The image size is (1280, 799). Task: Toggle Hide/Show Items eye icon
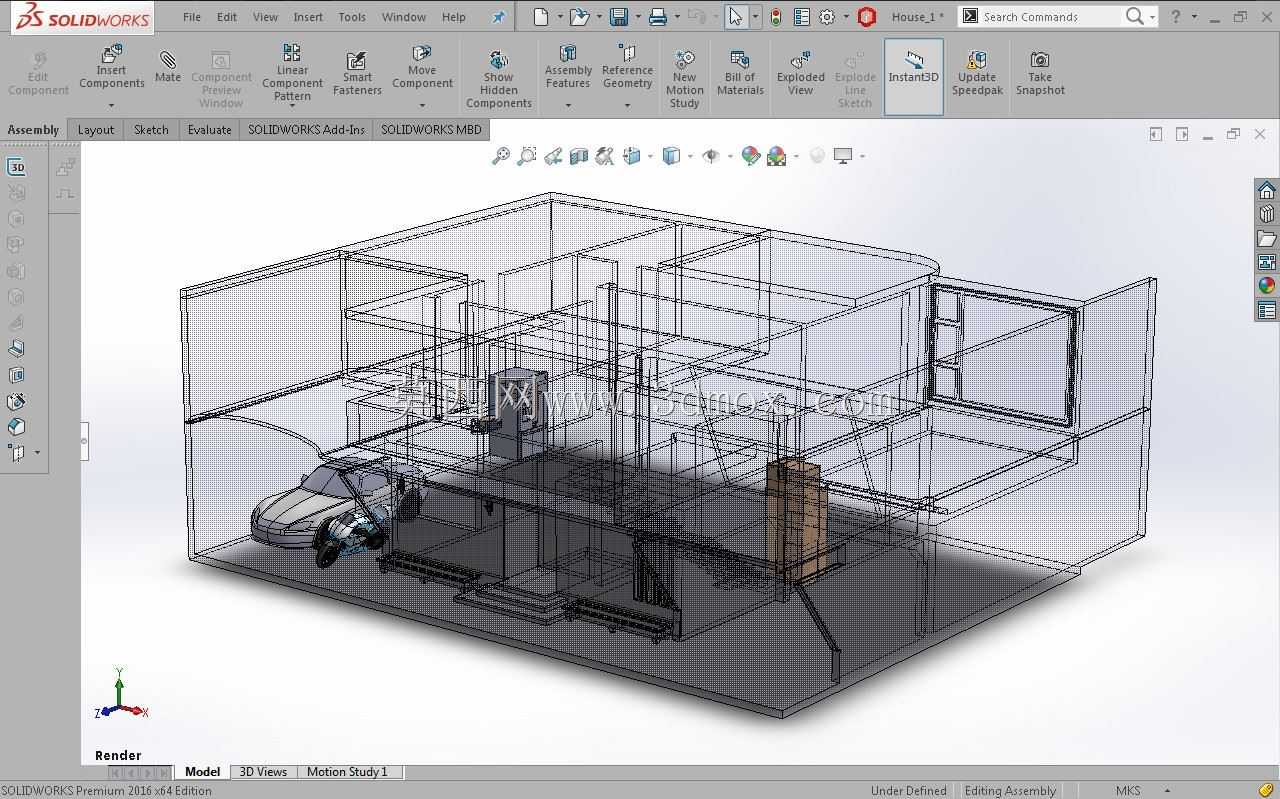pos(711,156)
